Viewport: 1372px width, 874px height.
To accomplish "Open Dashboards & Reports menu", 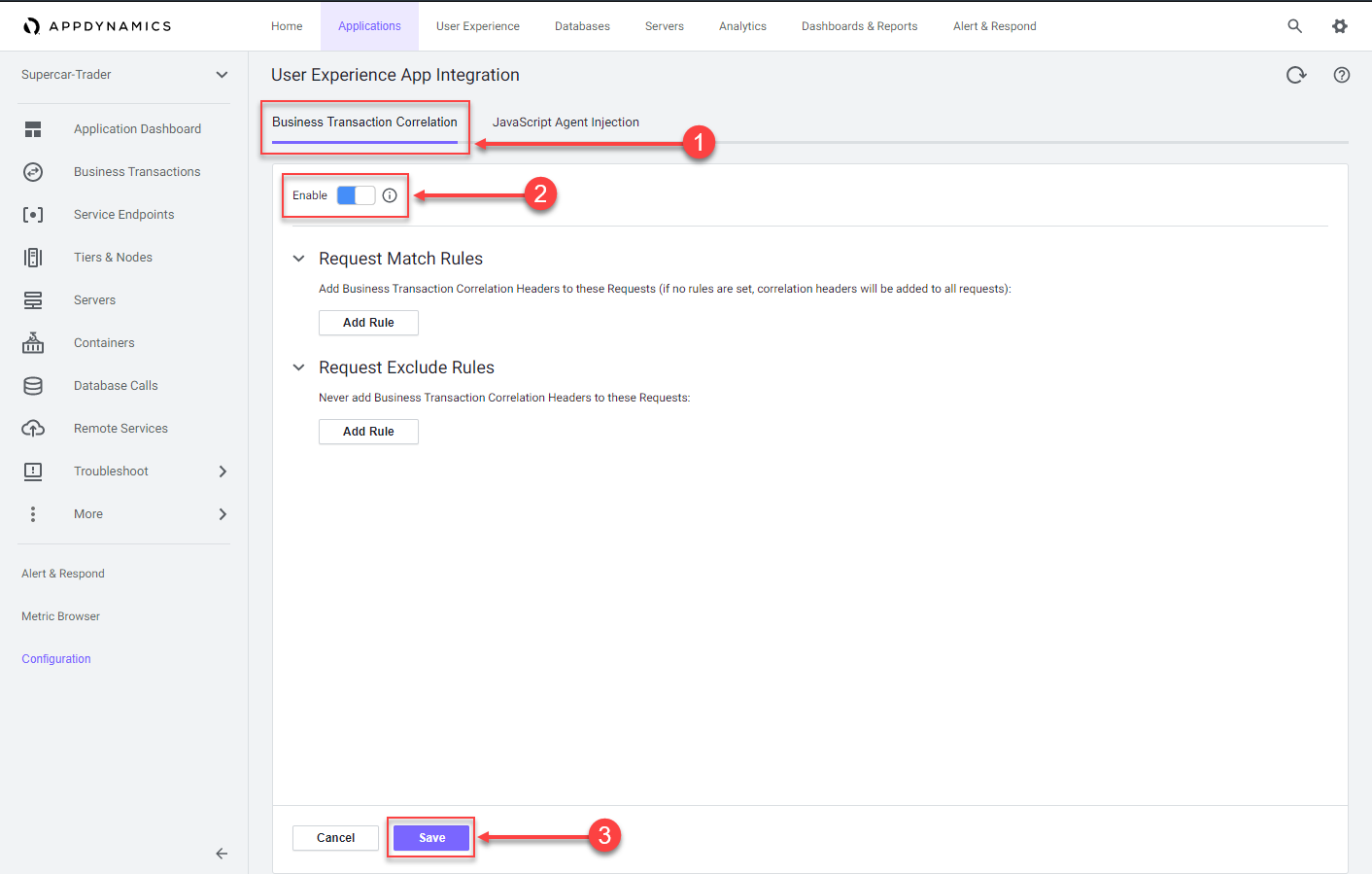I will pyautogui.click(x=859, y=26).
